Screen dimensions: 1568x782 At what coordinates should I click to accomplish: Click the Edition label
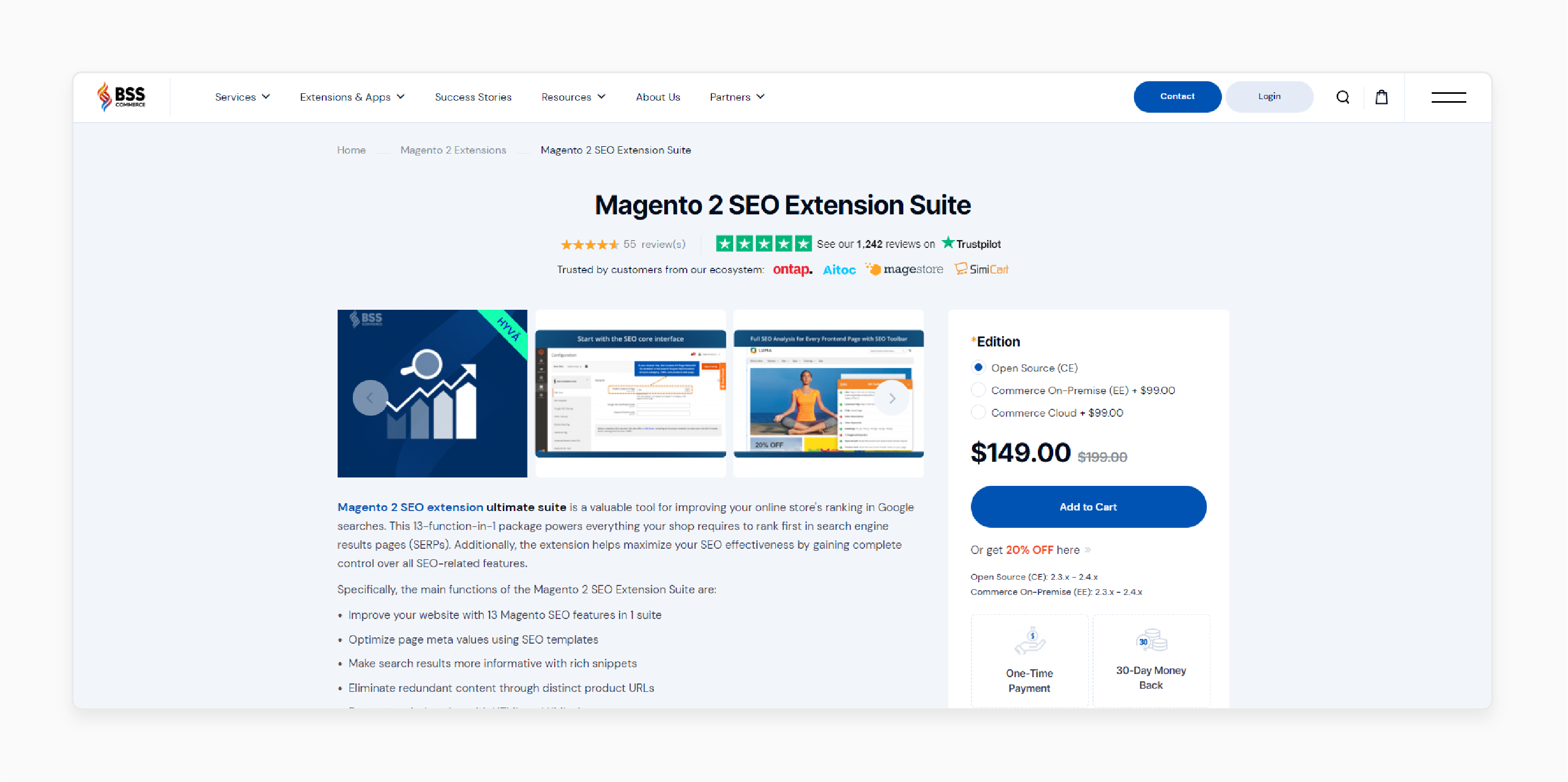tap(995, 341)
